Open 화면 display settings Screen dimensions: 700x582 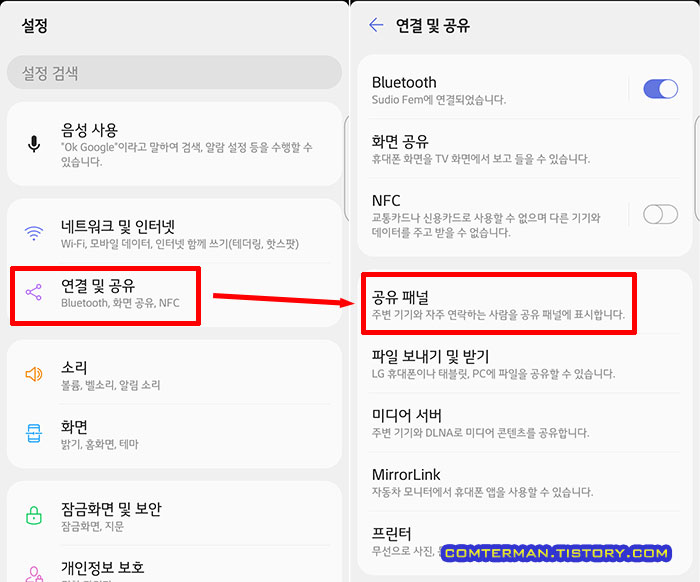point(174,434)
